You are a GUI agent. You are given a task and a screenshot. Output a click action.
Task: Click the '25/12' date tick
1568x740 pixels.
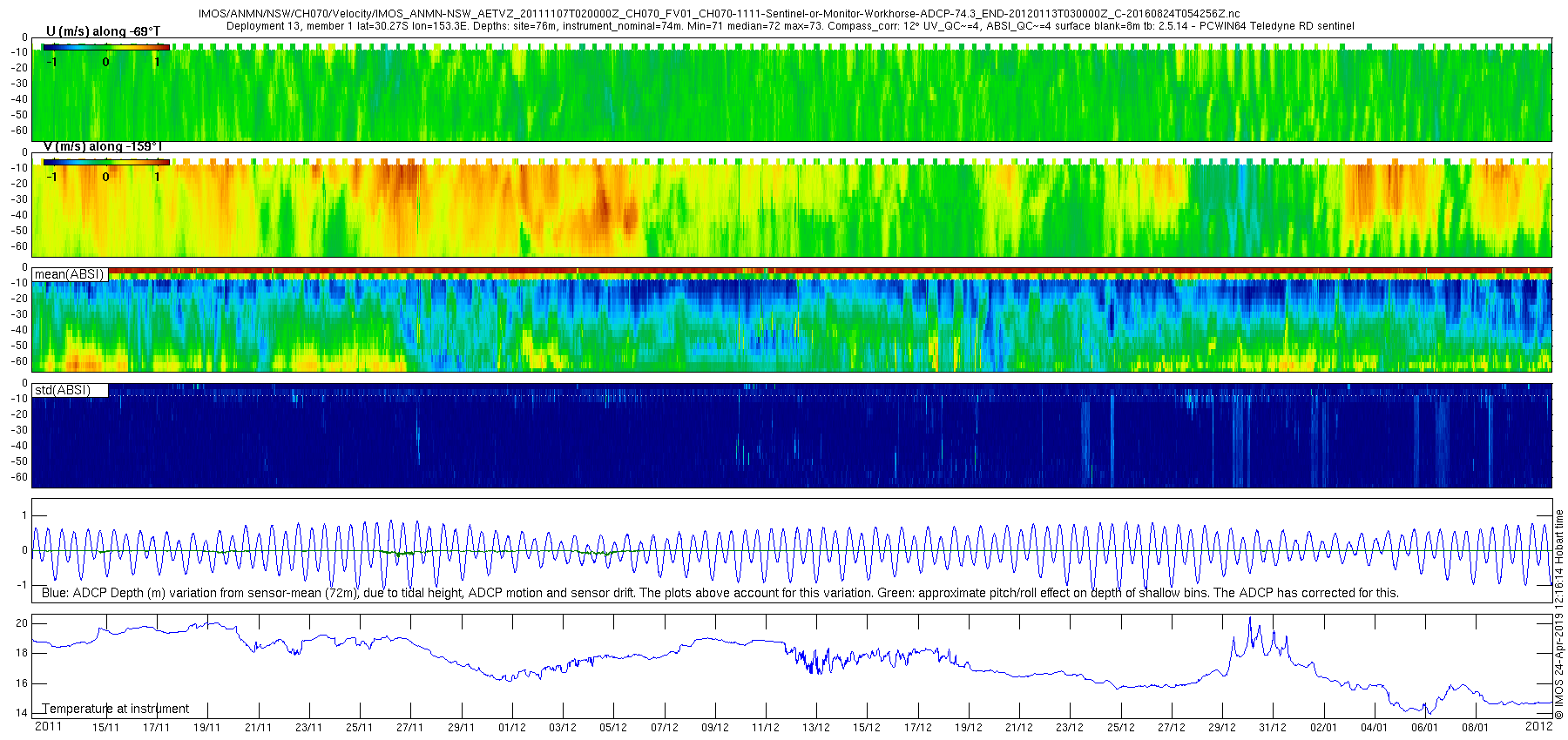point(1120,728)
